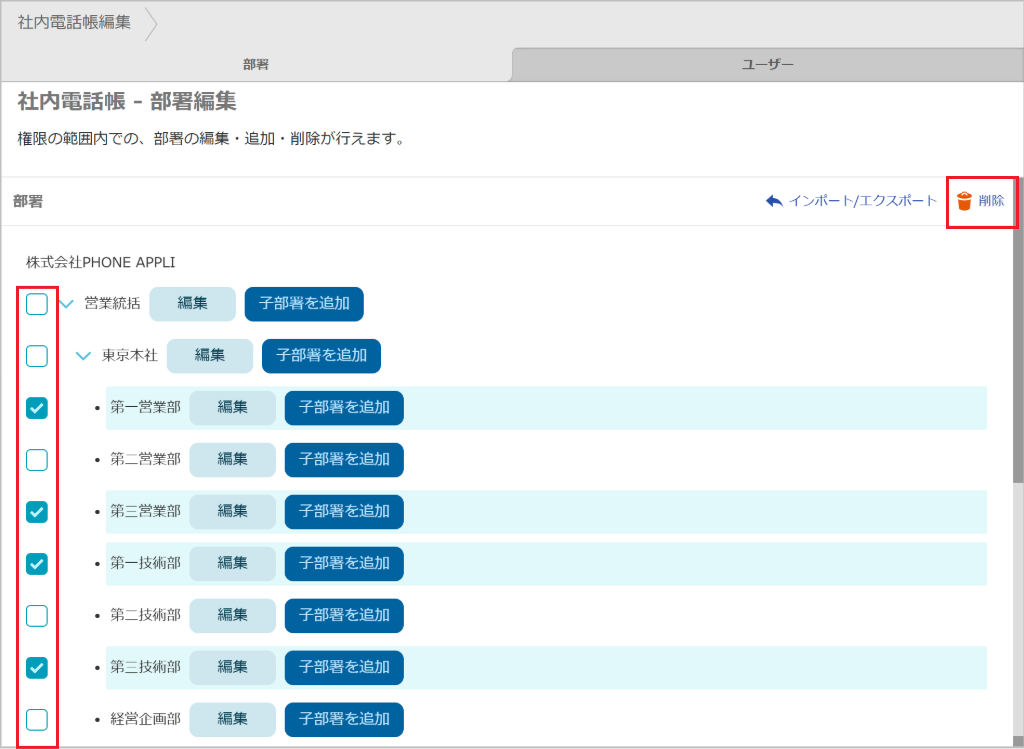Tick the 第二営業部 checkbox
Viewport: 1024px width, 749px height.
pyautogui.click(x=37, y=460)
